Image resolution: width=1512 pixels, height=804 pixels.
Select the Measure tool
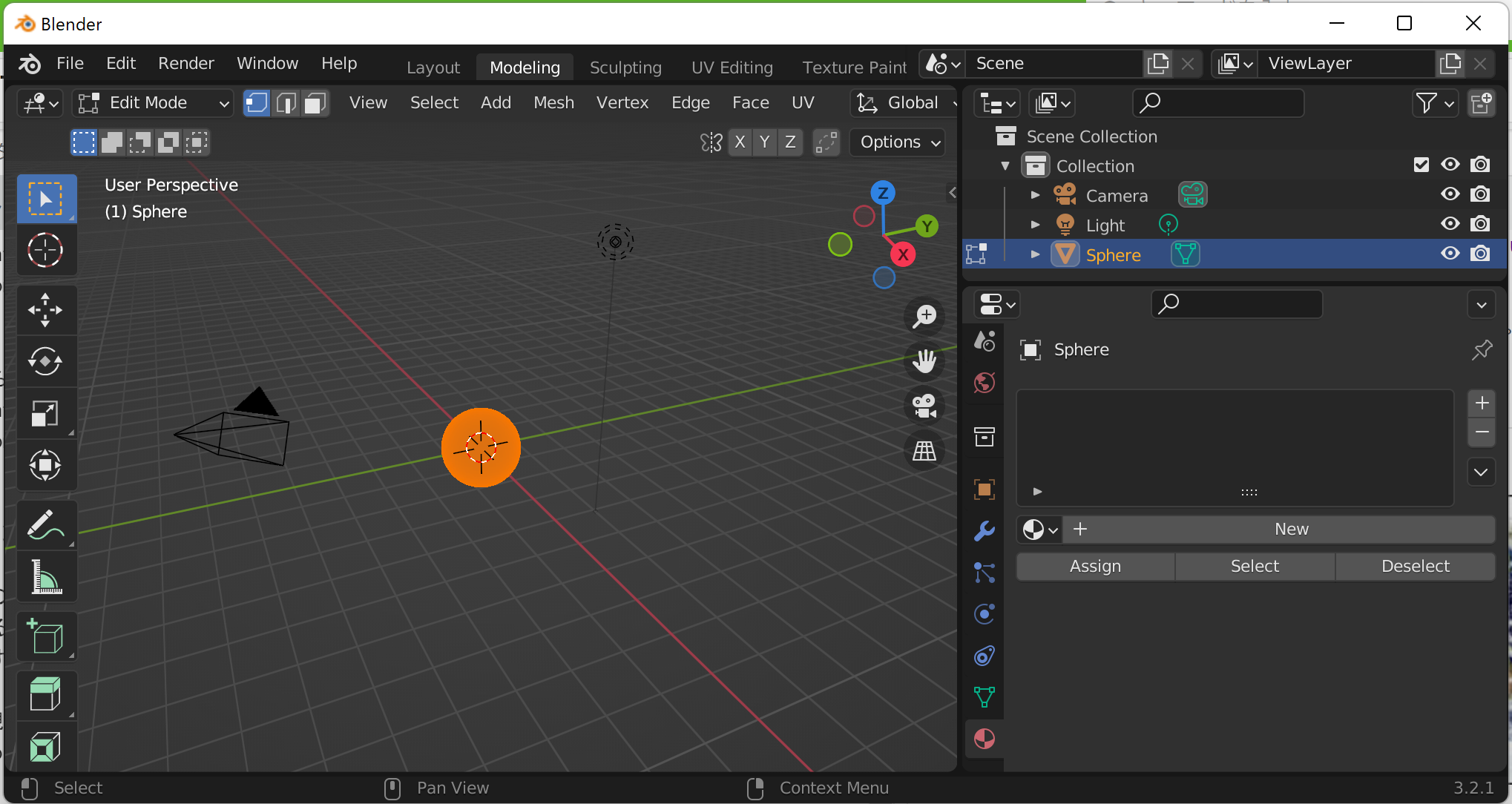(x=45, y=578)
